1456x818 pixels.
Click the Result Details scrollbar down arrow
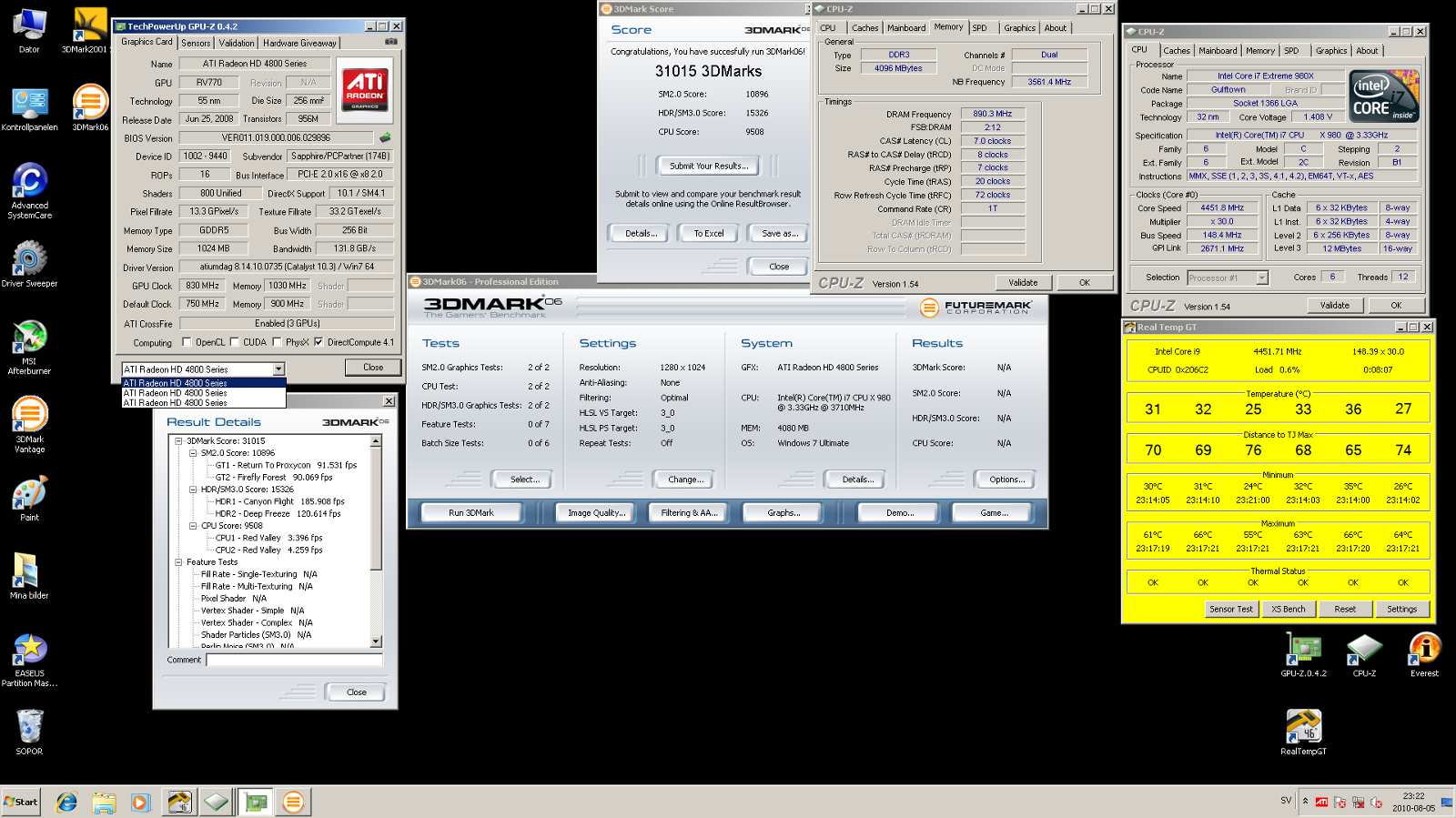coord(376,641)
